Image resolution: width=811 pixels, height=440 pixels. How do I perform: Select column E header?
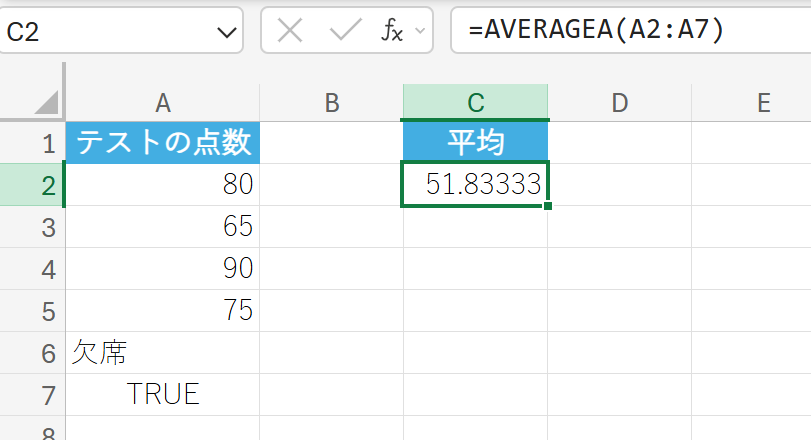pyautogui.click(x=763, y=102)
